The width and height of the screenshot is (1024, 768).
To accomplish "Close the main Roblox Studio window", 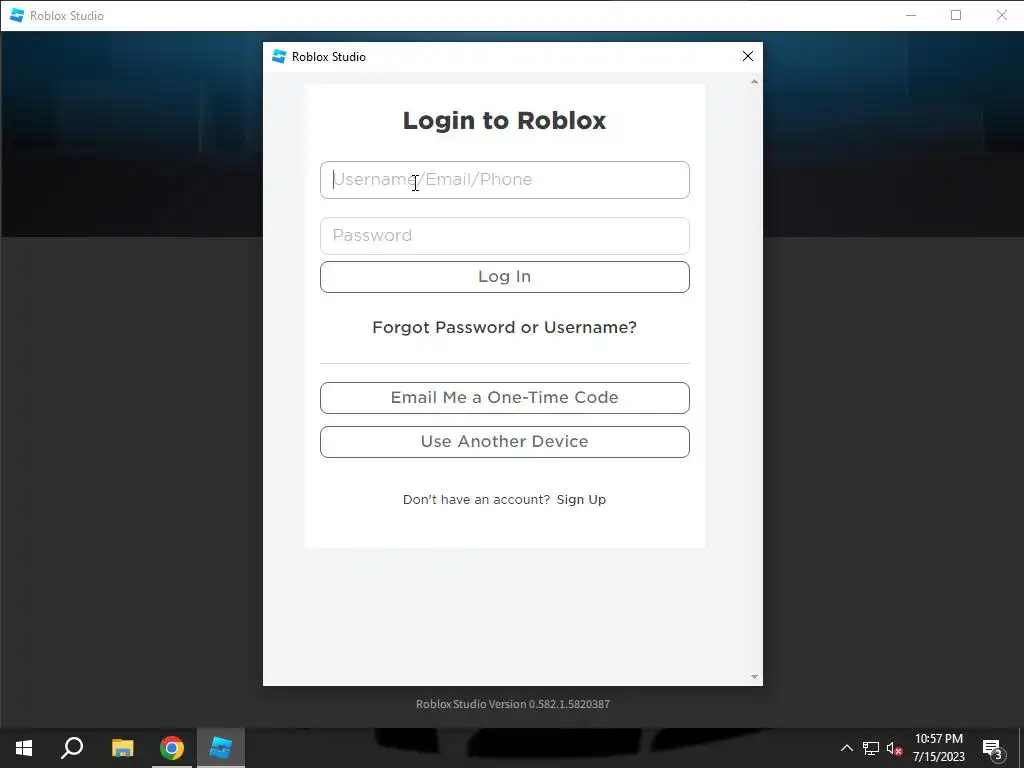I will [1001, 15].
